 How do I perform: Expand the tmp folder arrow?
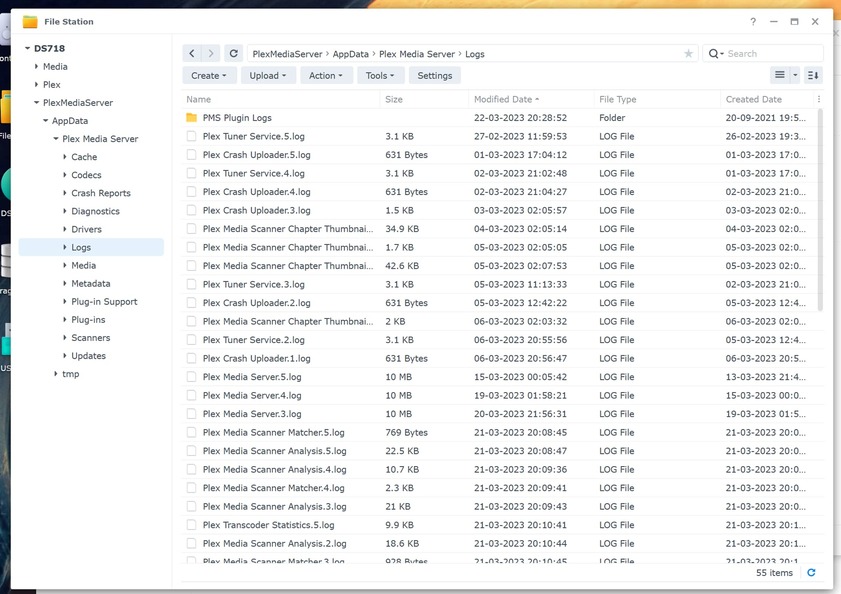(x=56, y=373)
